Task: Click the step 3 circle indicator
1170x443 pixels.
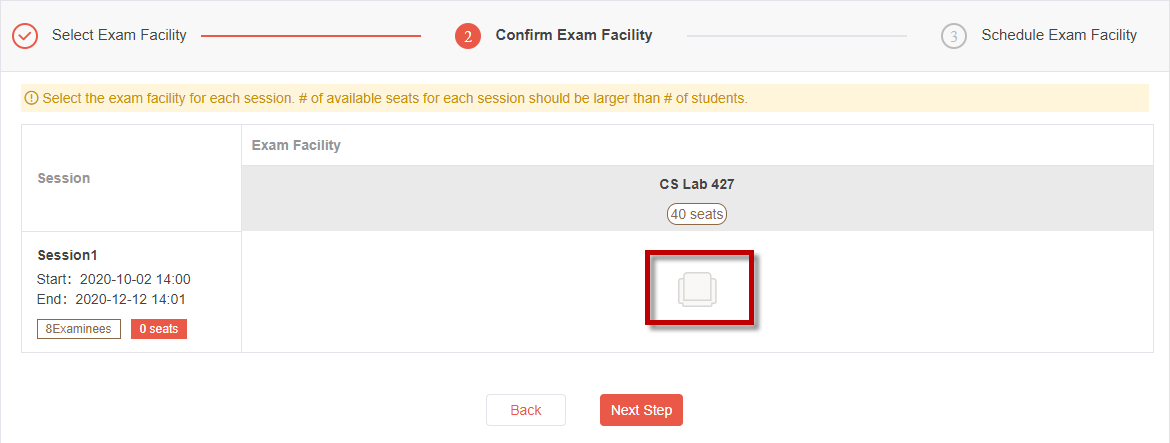Action: pos(954,36)
